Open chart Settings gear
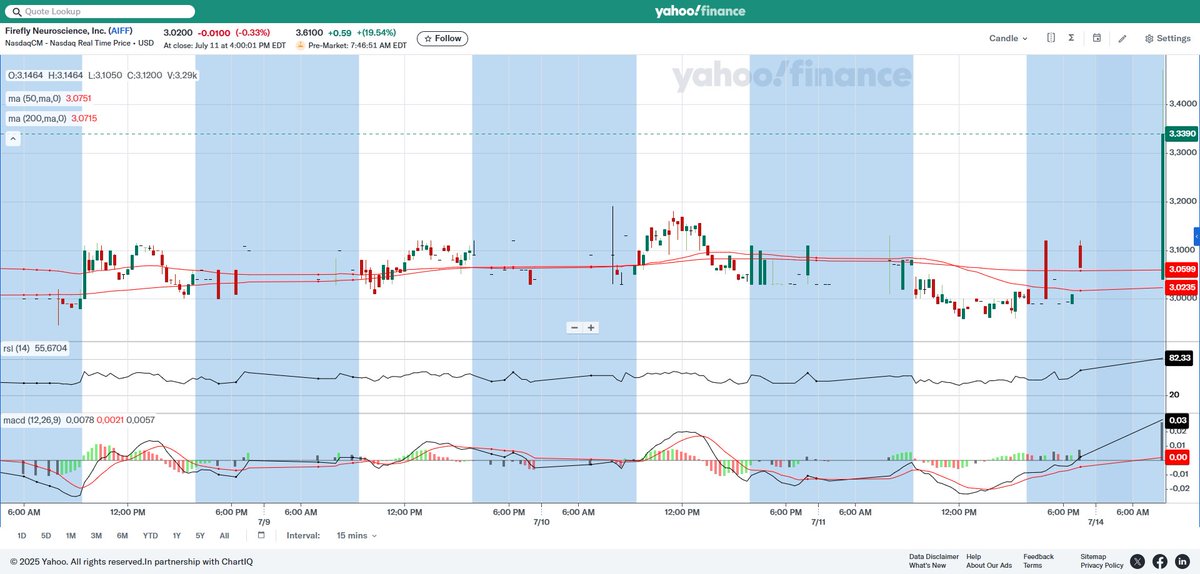Screen dimensions: 1200x574 click(x=1167, y=38)
